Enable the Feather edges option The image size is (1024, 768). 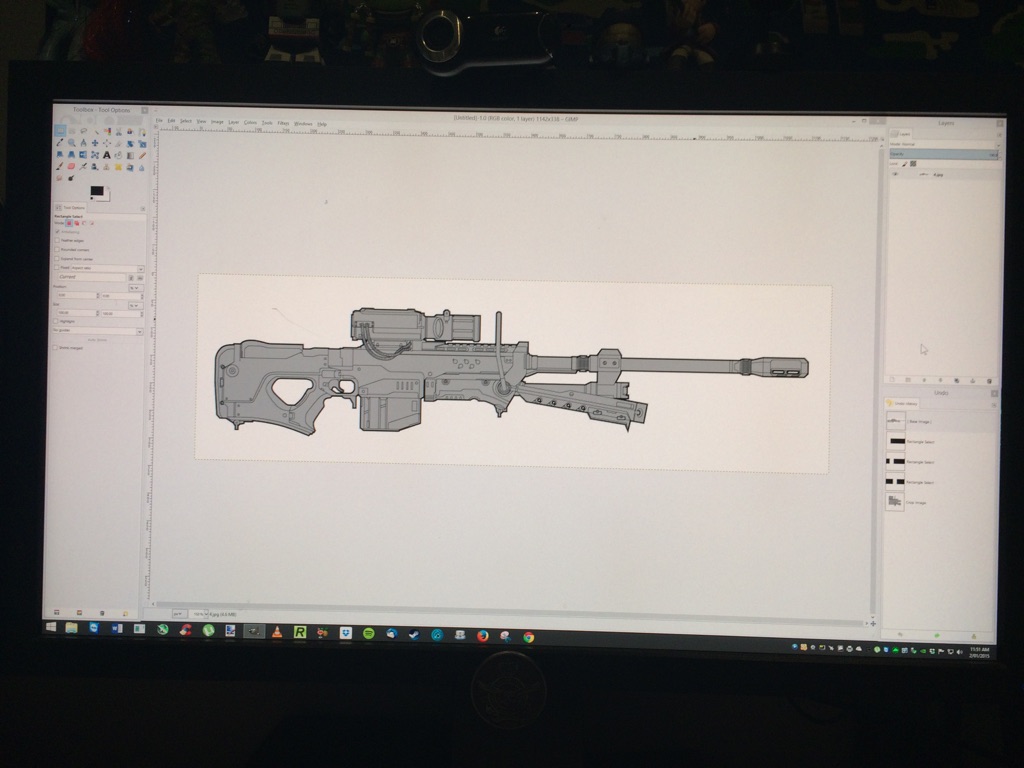(57, 240)
